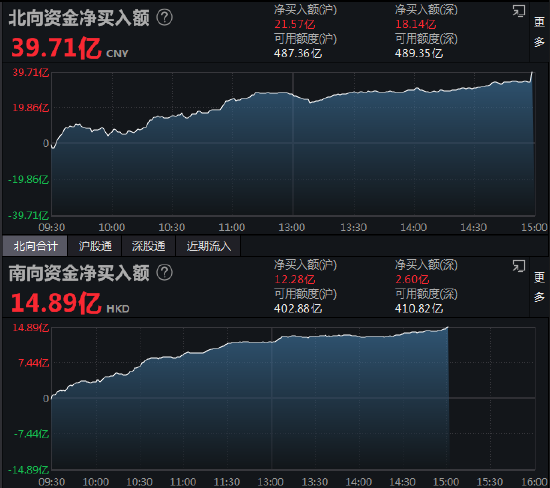Switch to the 深股通 tab
Viewport: 550px width, 488px height.
148,246
